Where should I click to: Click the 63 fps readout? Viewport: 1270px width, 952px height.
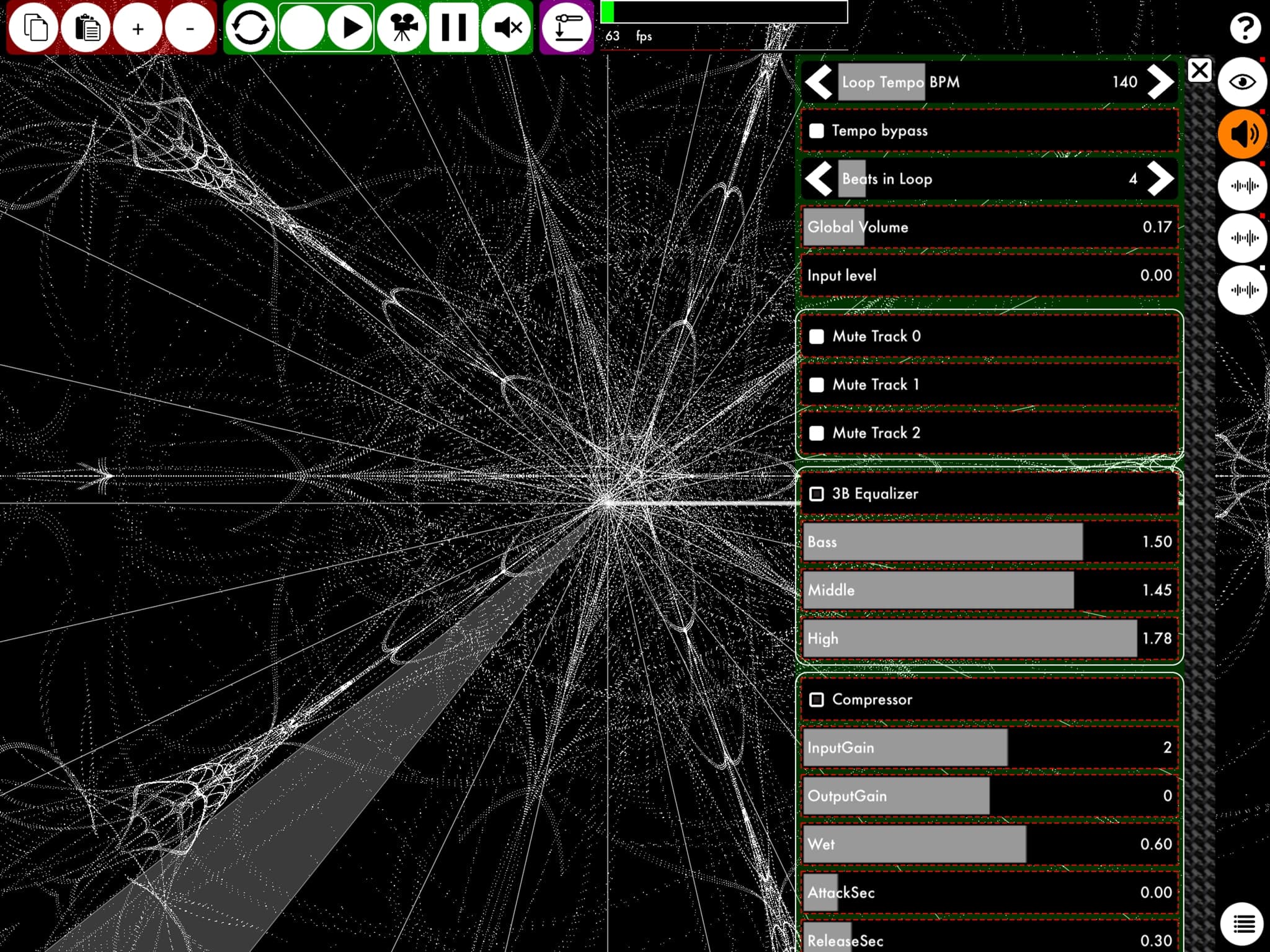point(628,36)
